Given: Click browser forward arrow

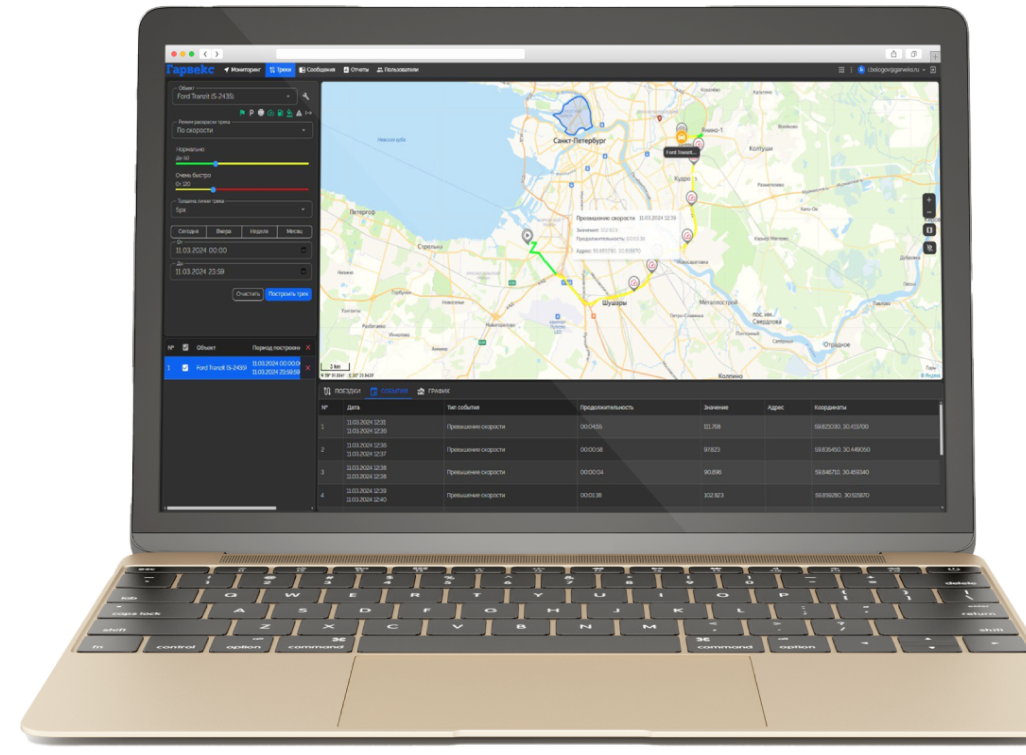Looking at the screenshot, I should click(217, 54).
